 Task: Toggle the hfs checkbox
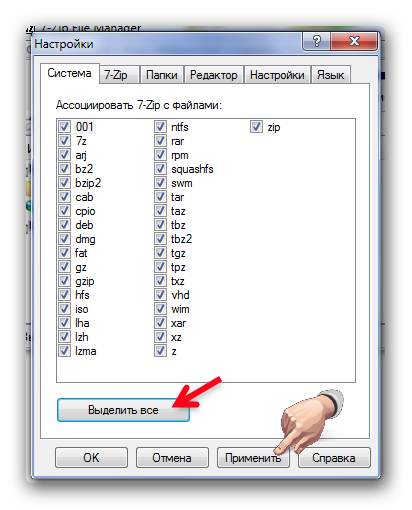[64, 295]
